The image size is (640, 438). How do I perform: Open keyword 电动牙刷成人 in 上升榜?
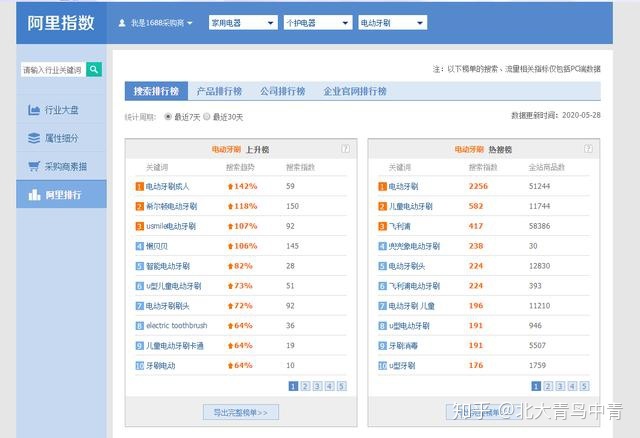point(168,187)
